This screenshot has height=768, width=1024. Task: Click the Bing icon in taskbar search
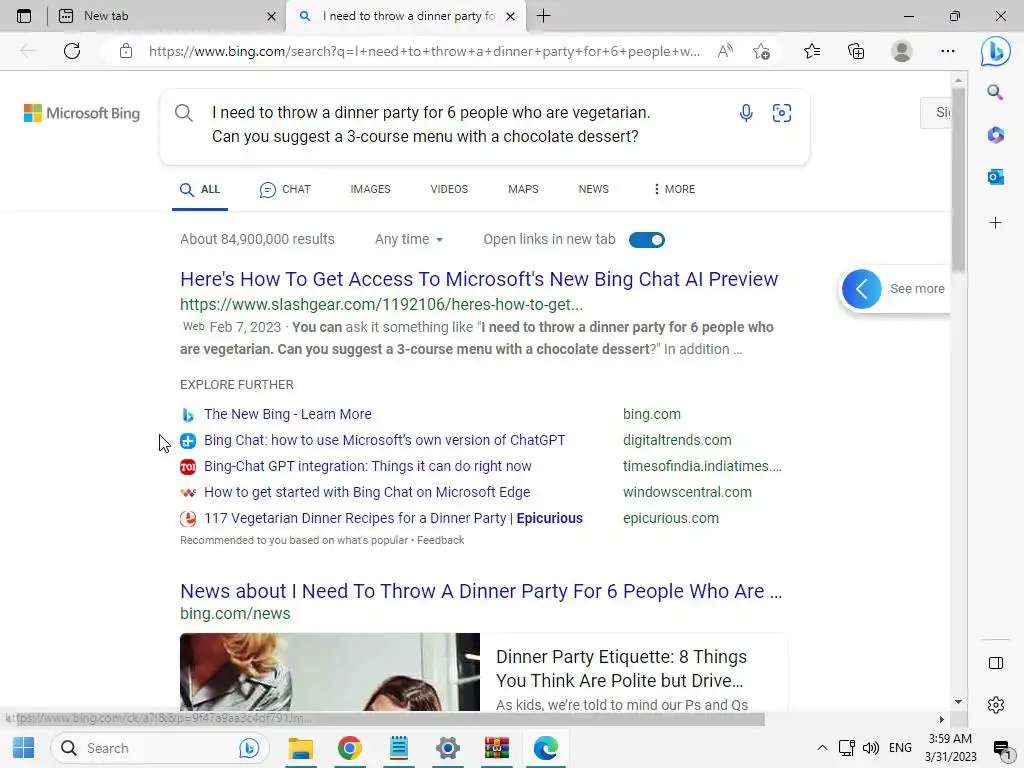[x=249, y=748]
